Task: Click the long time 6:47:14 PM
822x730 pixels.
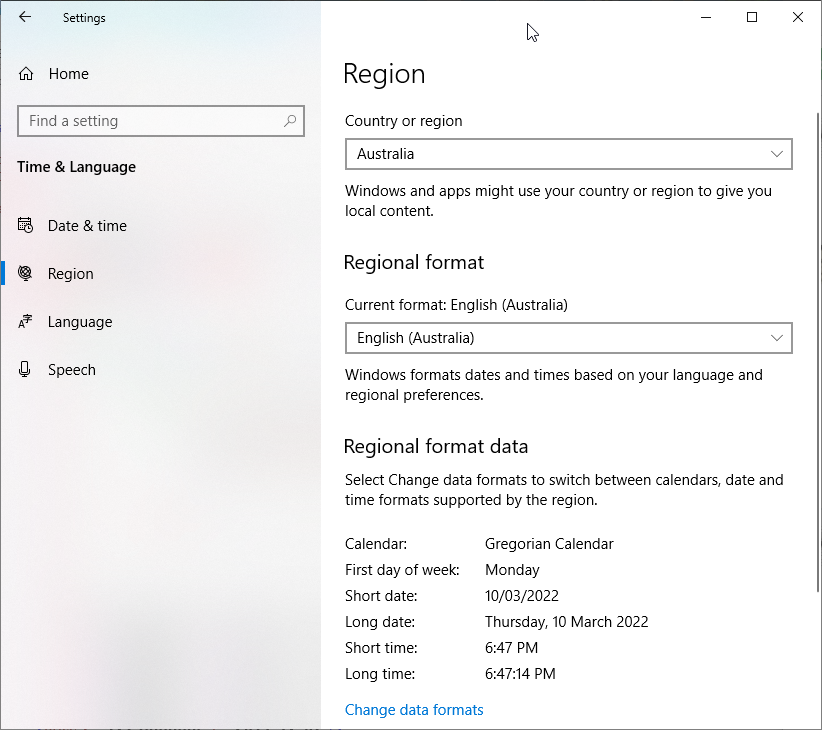Action: click(520, 674)
